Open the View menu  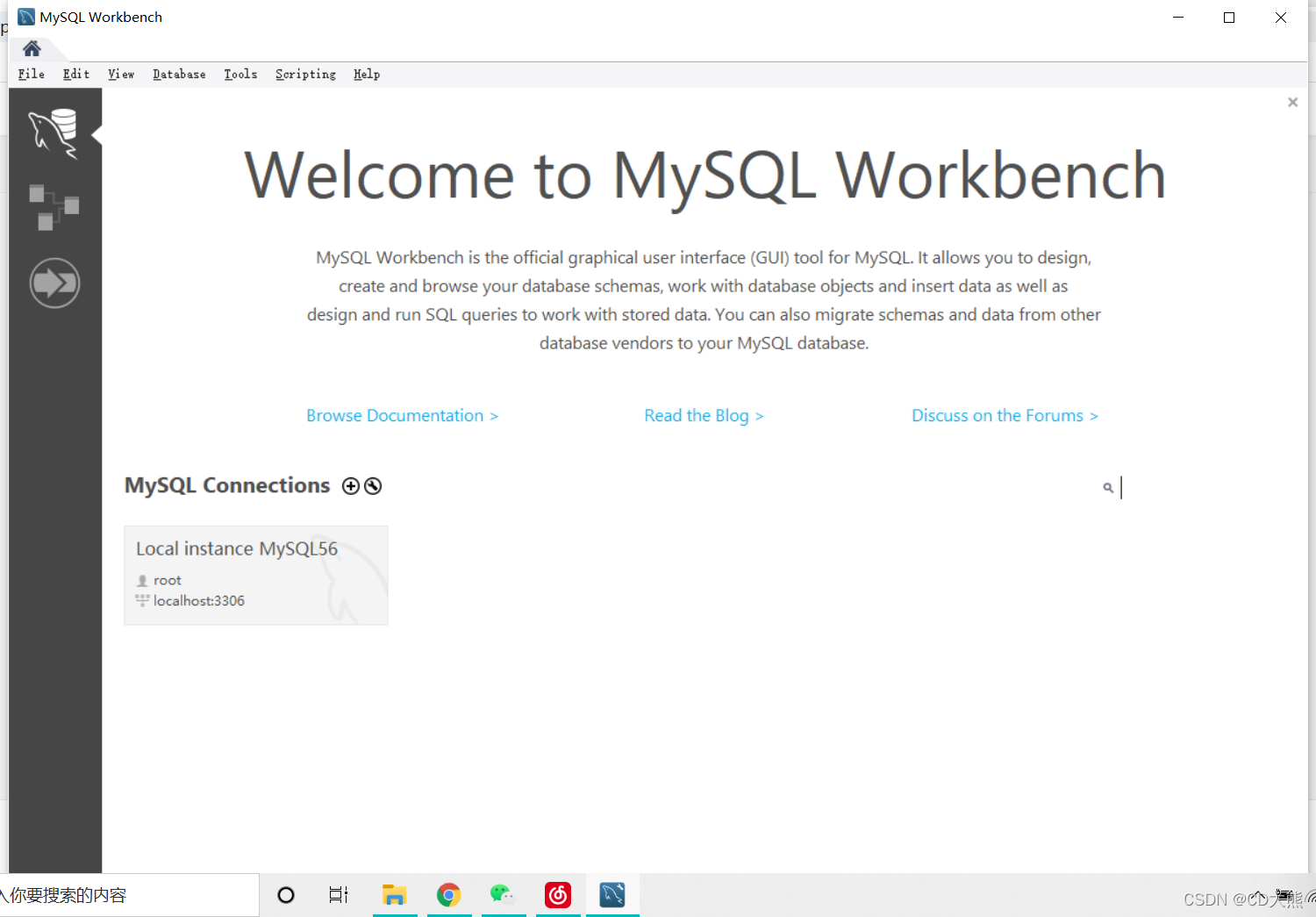[121, 74]
